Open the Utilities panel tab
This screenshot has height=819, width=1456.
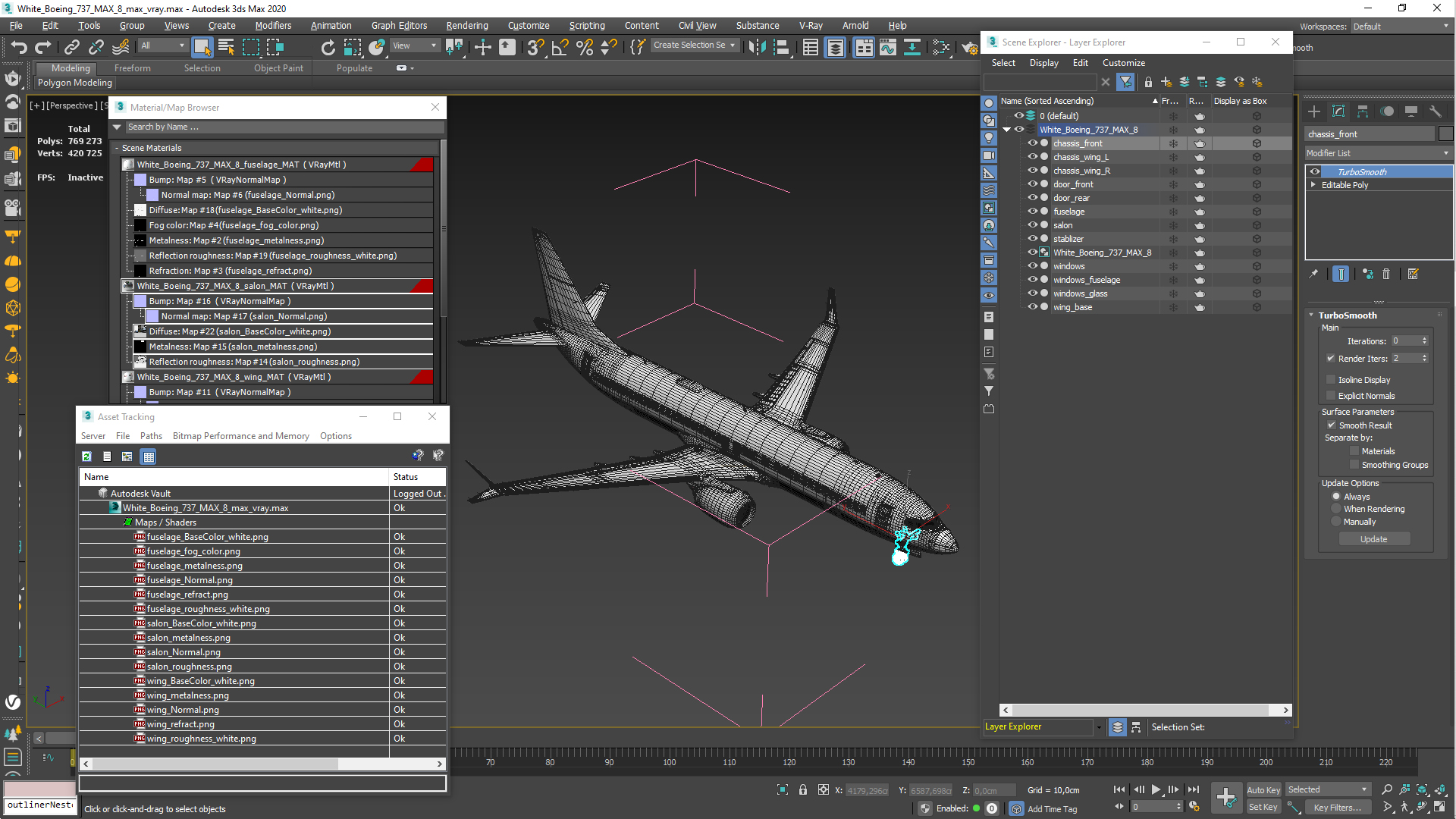(x=1436, y=111)
